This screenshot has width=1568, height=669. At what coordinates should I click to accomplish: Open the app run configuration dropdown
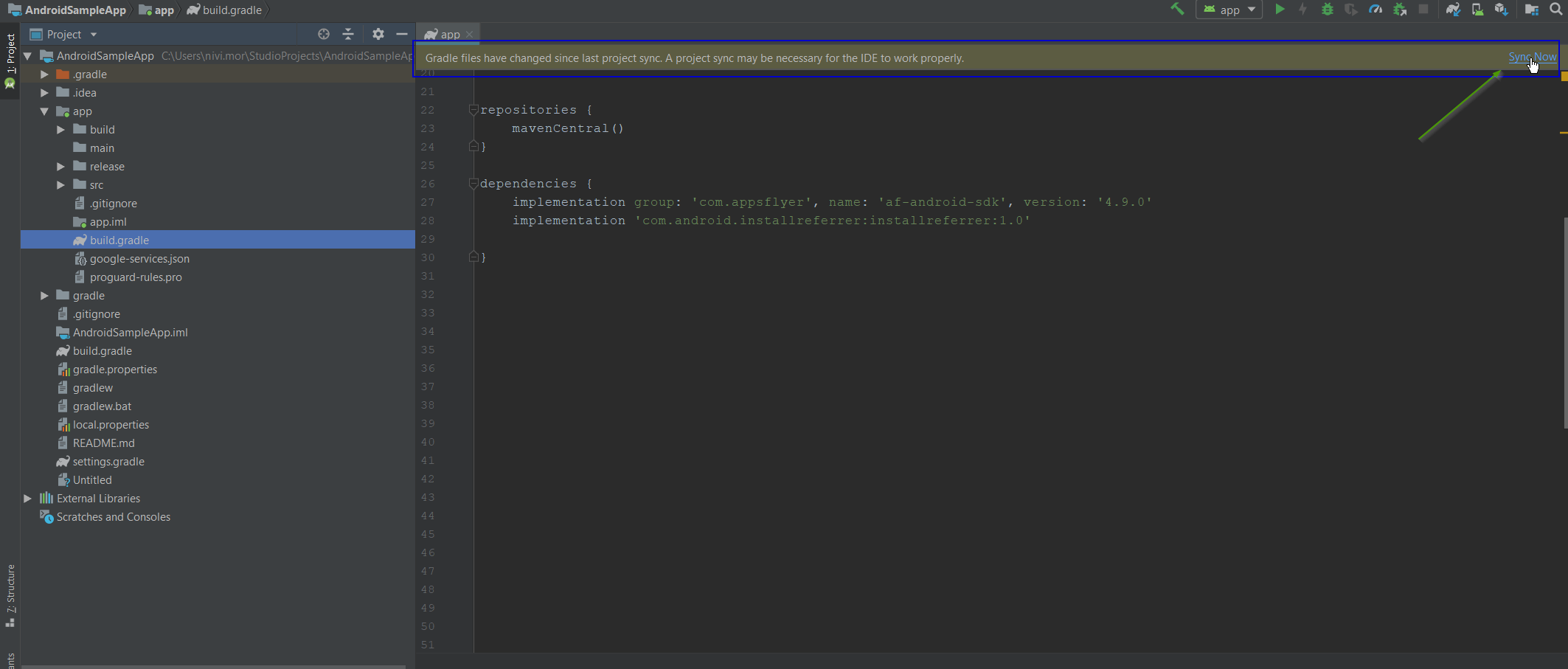pyautogui.click(x=1229, y=10)
